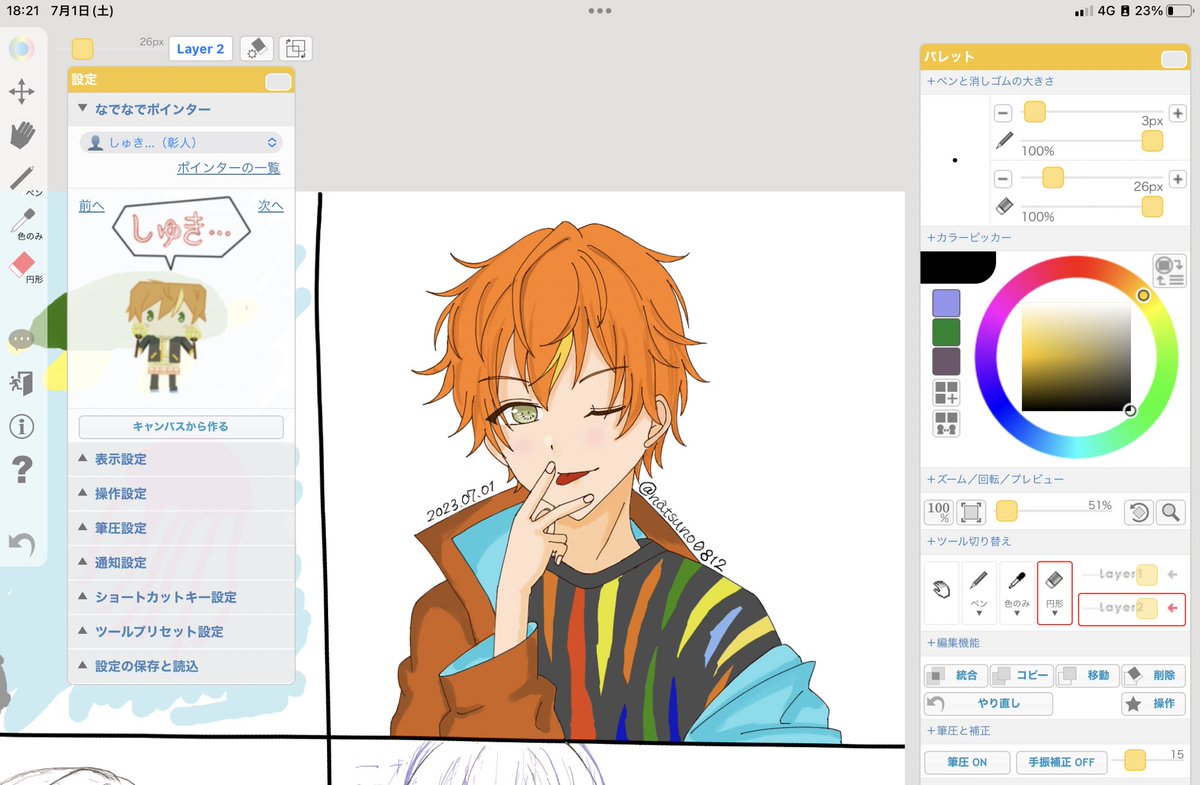Collapse the なでなでポインター section
Viewport: 1200px width, 785px height.
click(181, 109)
